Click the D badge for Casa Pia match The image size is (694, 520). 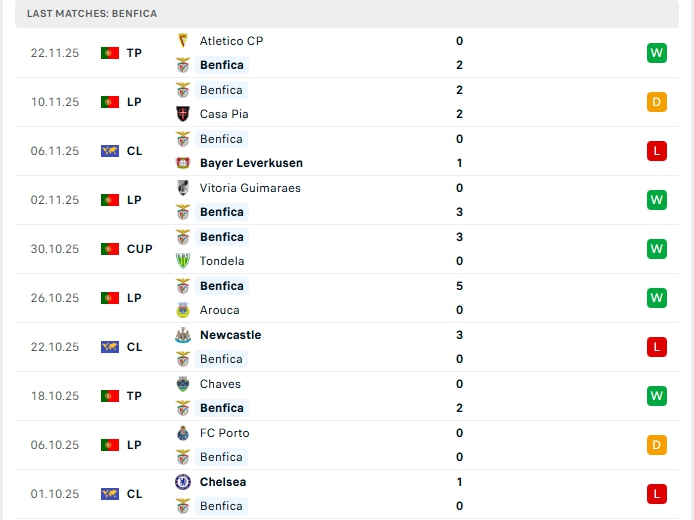(656, 102)
